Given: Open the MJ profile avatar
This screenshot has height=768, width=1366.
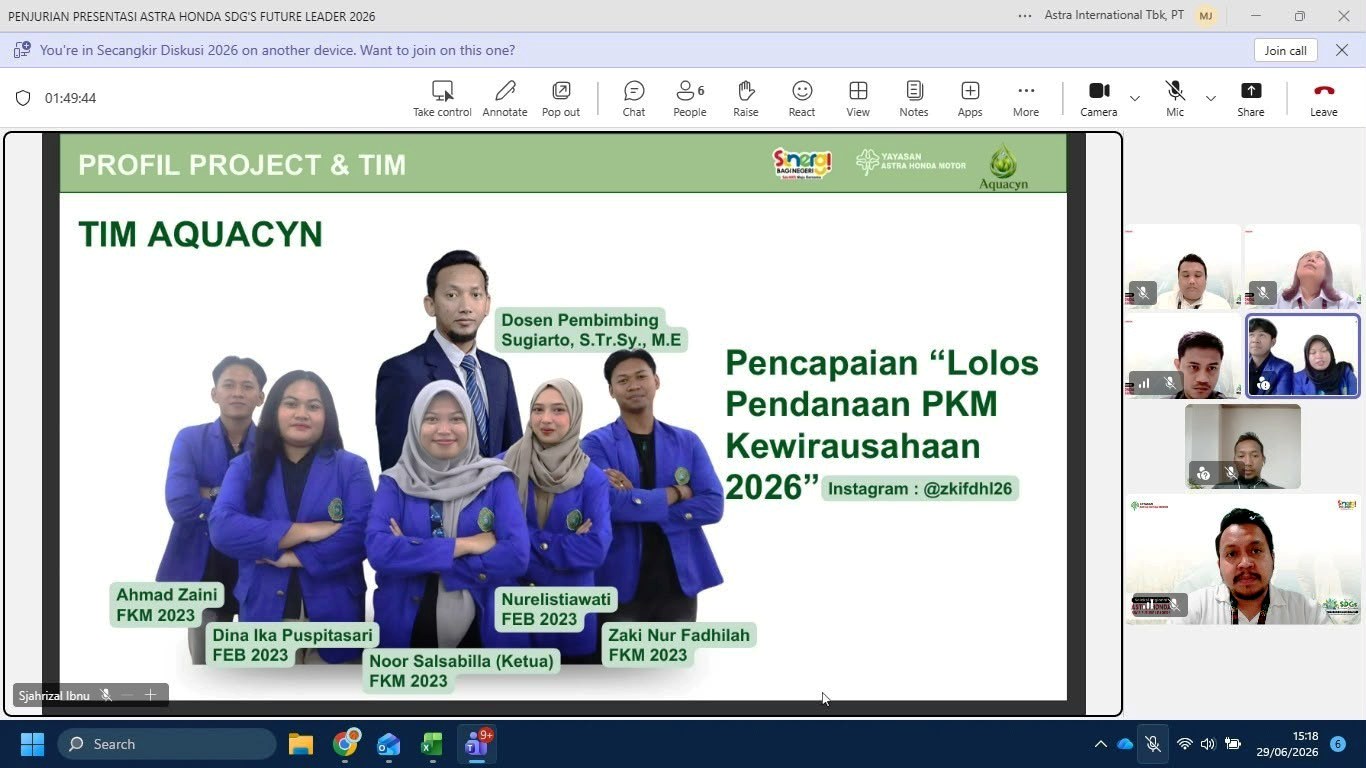Looking at the screenshot, I should [x=1206, y=16].
